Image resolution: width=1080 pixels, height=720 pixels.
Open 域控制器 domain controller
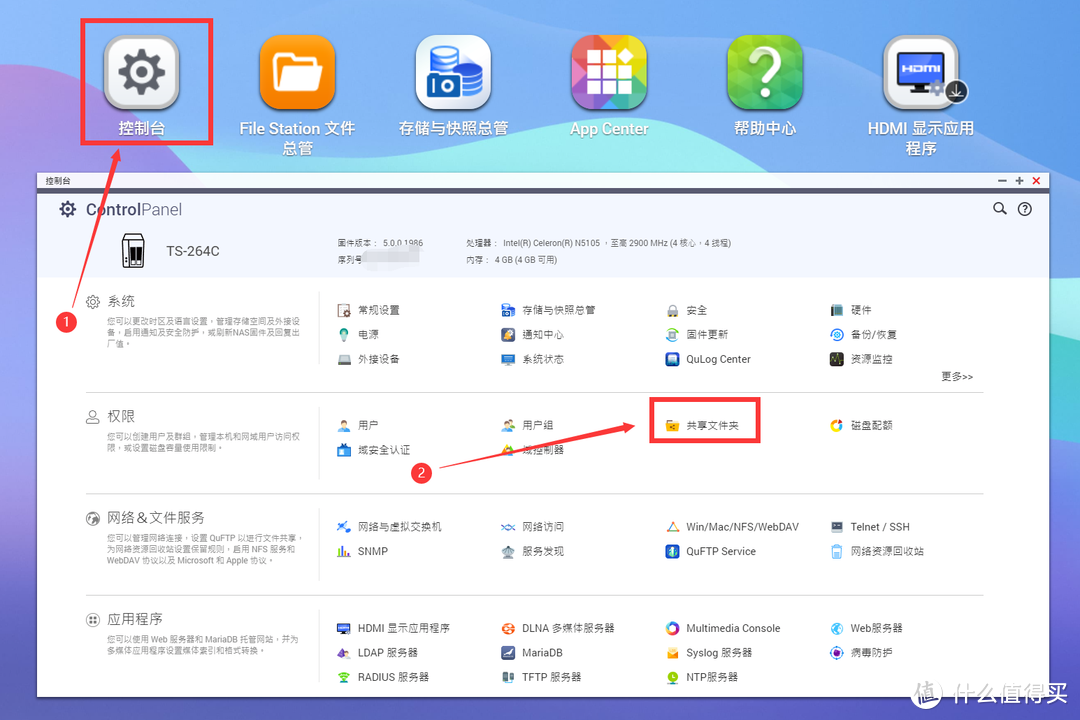tap(532, 450)
